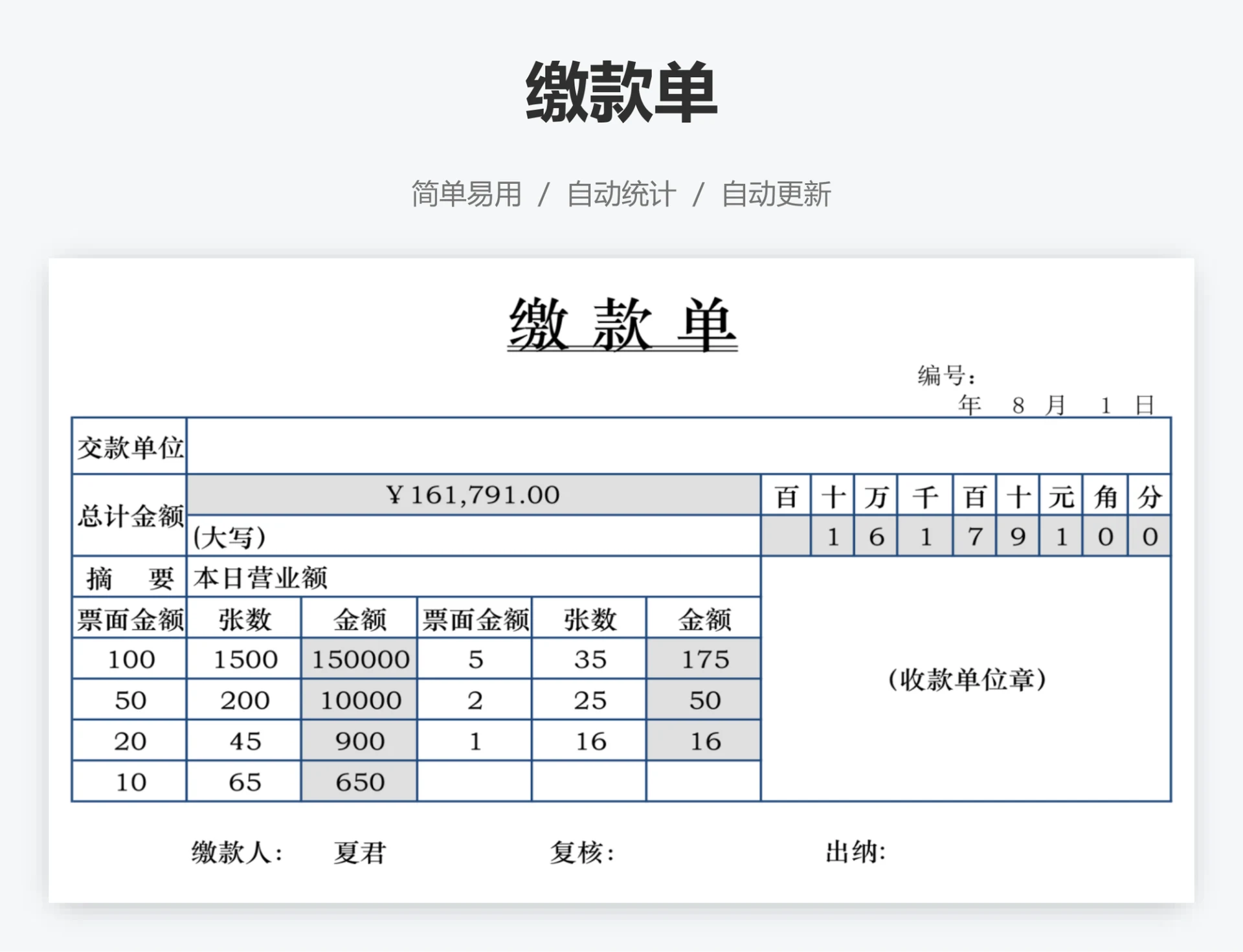Select the 万 digit column header
This screenshot has width=1243, height=952.
tap(876, 496)
